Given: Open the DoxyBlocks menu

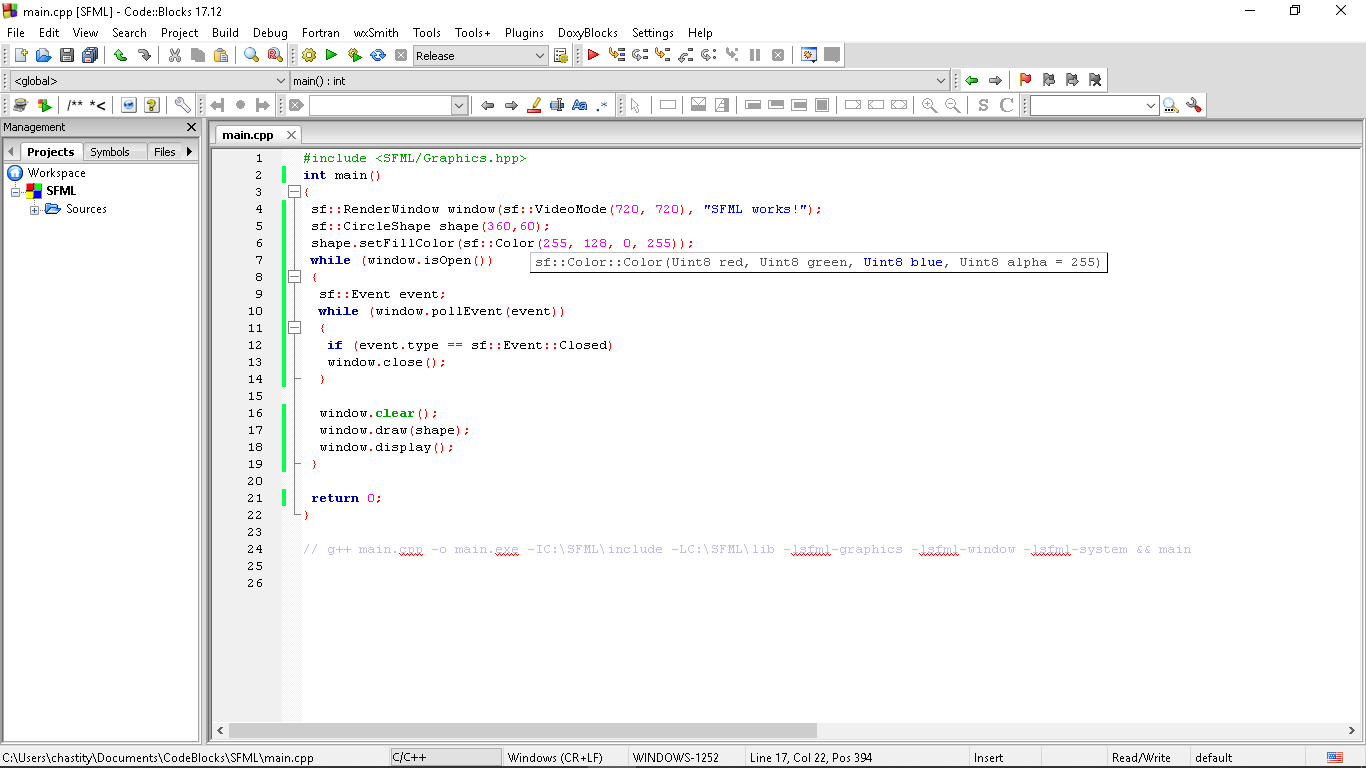Looking at the screenshot, I should coord(588,33).
